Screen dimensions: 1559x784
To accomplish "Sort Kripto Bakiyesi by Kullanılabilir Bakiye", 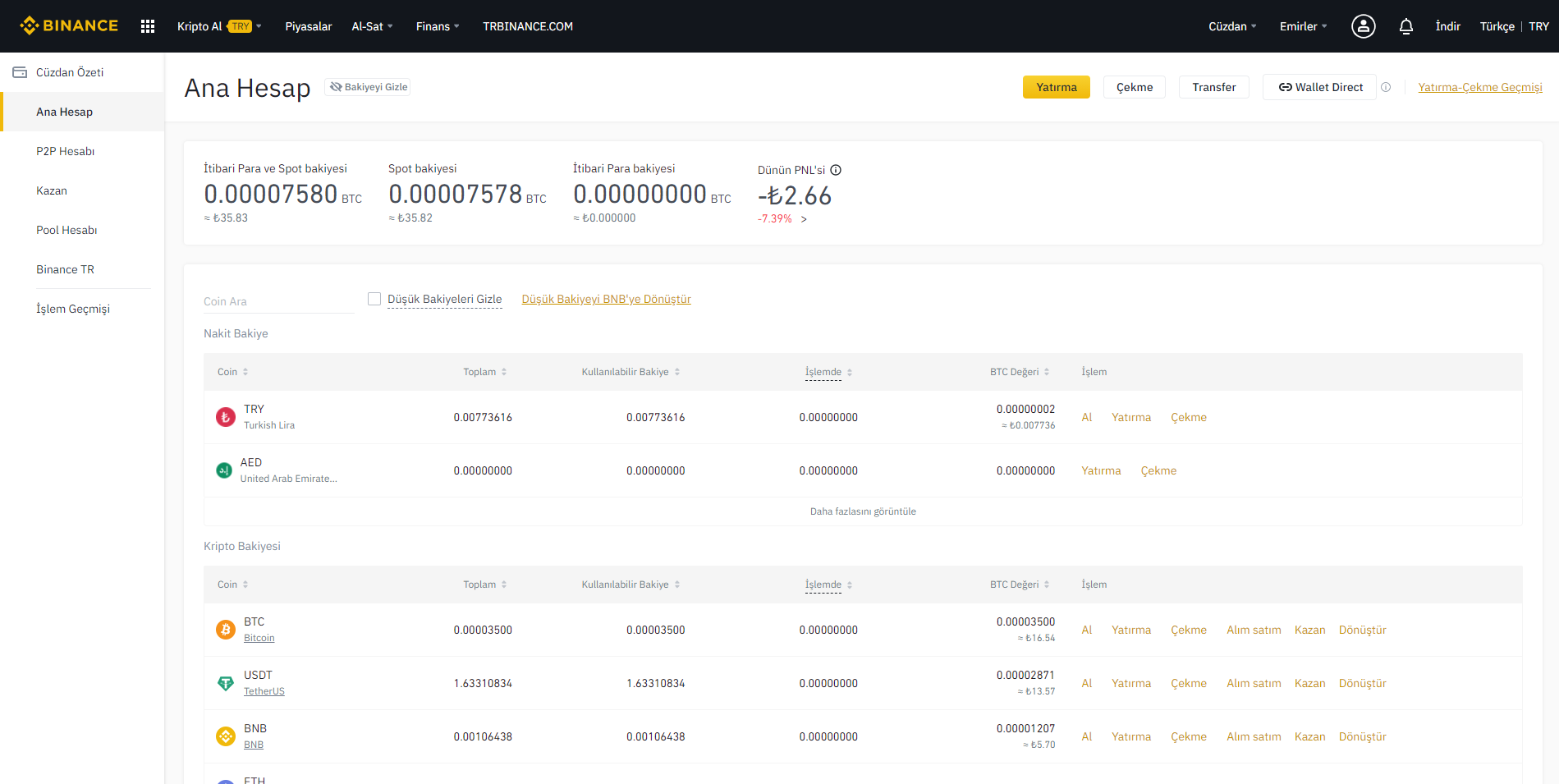I will point(631,585).
